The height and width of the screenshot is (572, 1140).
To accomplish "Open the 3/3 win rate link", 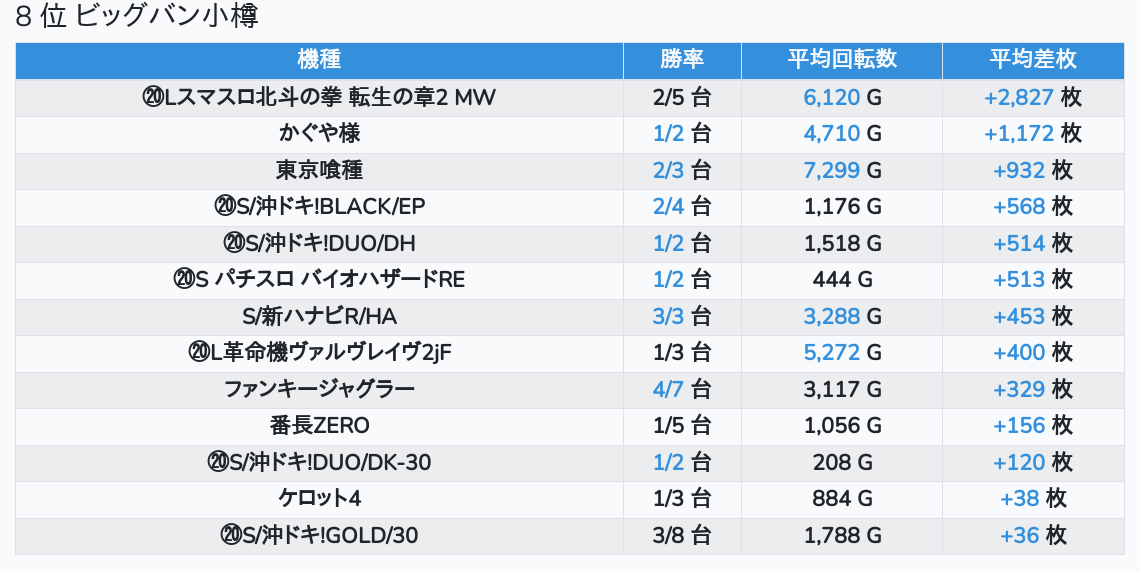I will (668, 316).
